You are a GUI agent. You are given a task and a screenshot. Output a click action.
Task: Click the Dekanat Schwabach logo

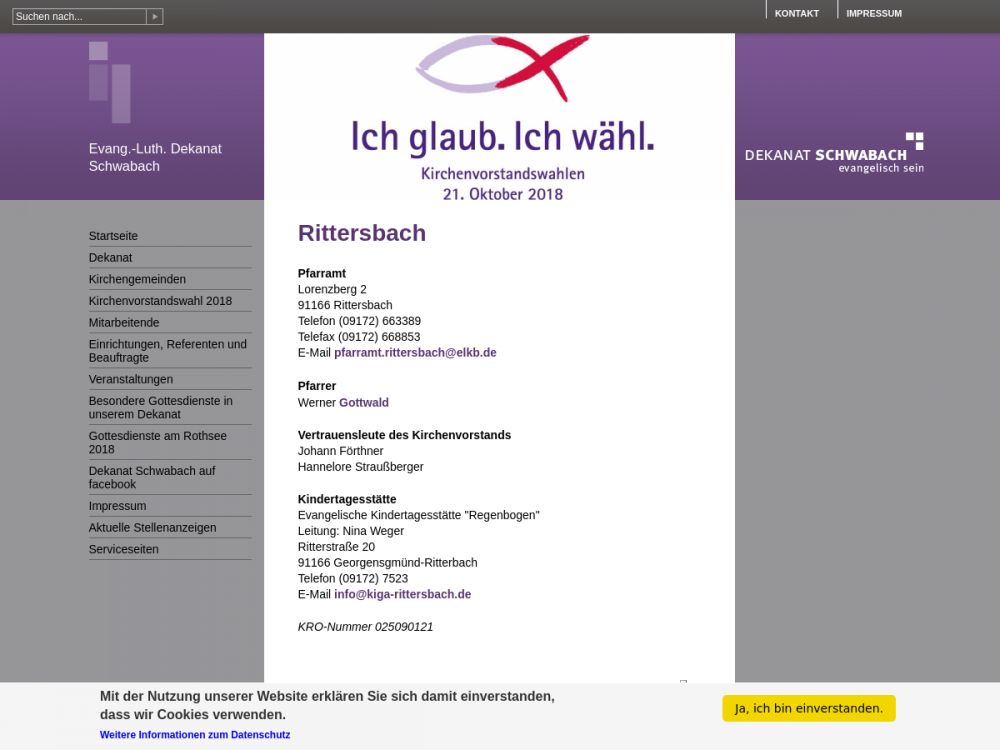(x=834, y=153)
